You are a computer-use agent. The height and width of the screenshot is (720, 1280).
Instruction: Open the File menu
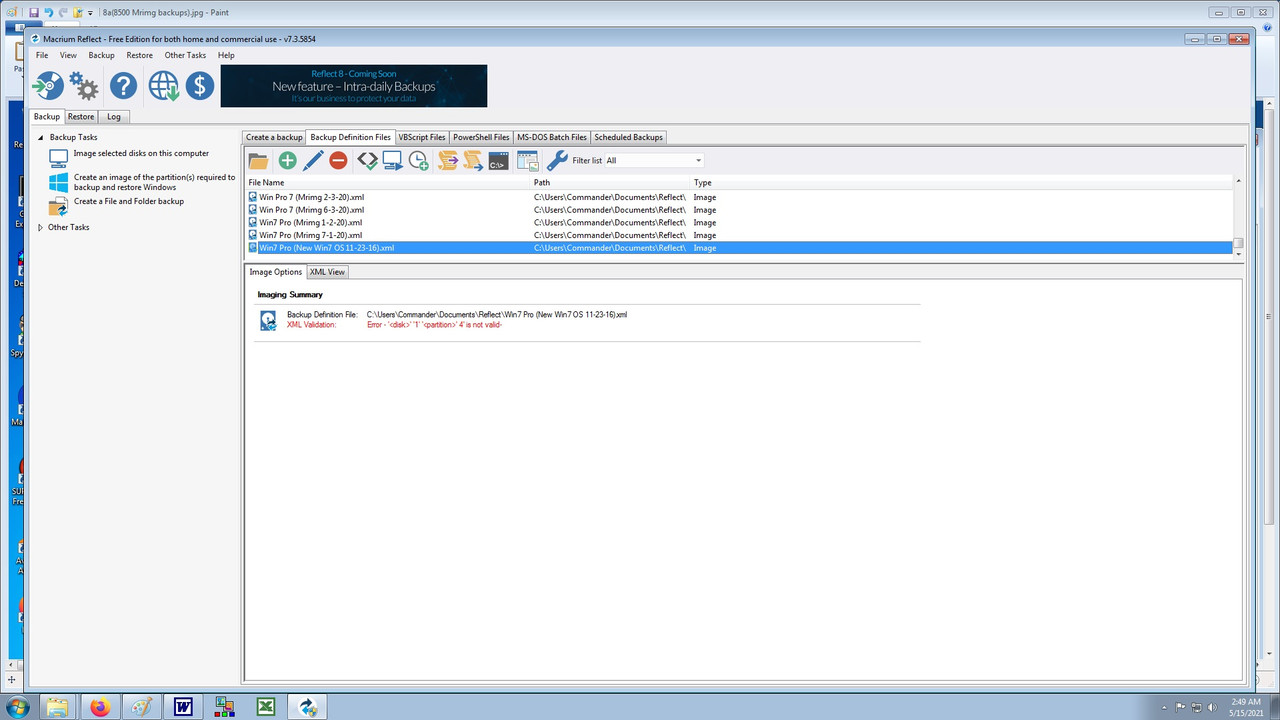pos(42,55)
